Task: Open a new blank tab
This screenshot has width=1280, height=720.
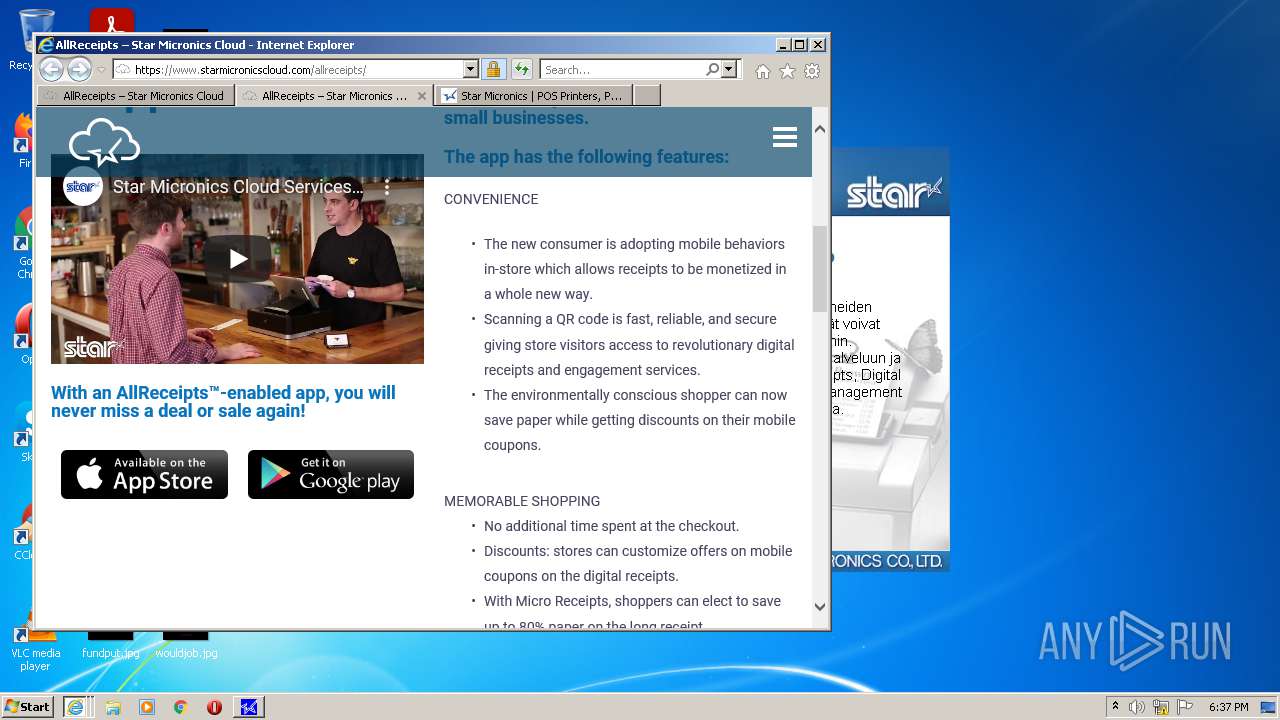Action: click(x=647, y=96)
